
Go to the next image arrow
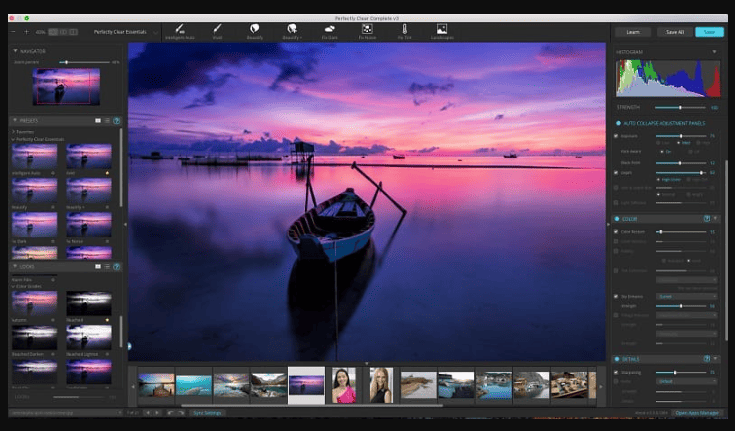click(157, 413)
